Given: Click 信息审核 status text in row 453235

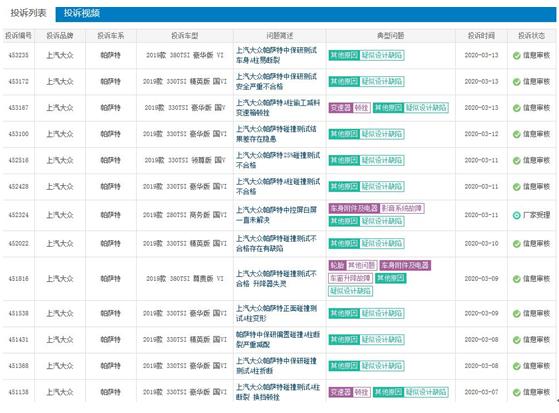Looking at the screenshot, I should tap(537, 55).
